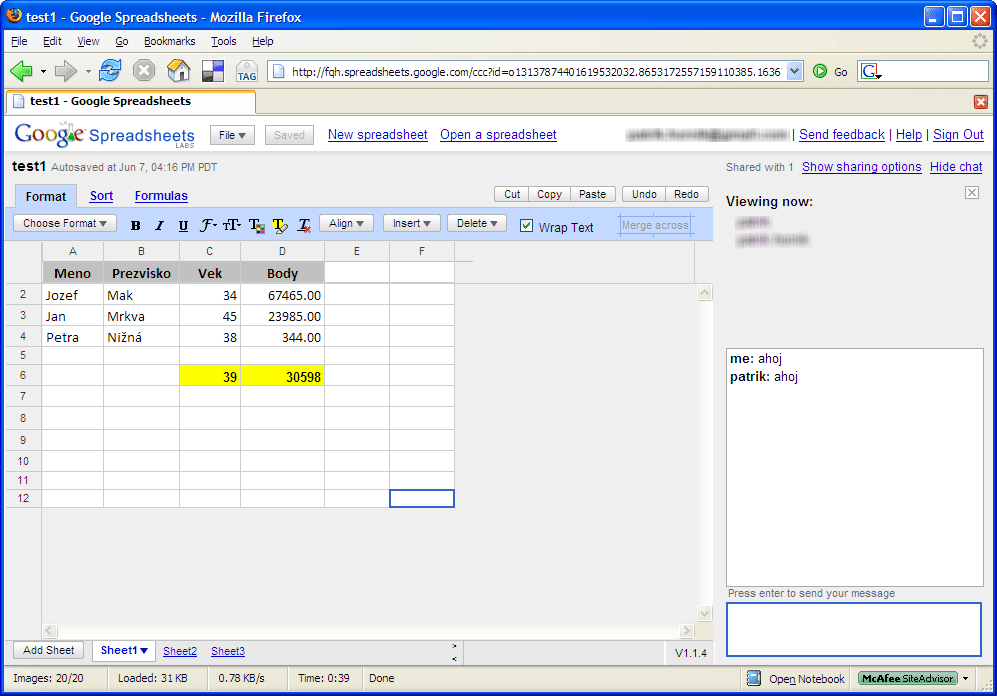This screenshot has height=696, width=997.
Task: Click the Send feedback link
Action: [842, 135]
